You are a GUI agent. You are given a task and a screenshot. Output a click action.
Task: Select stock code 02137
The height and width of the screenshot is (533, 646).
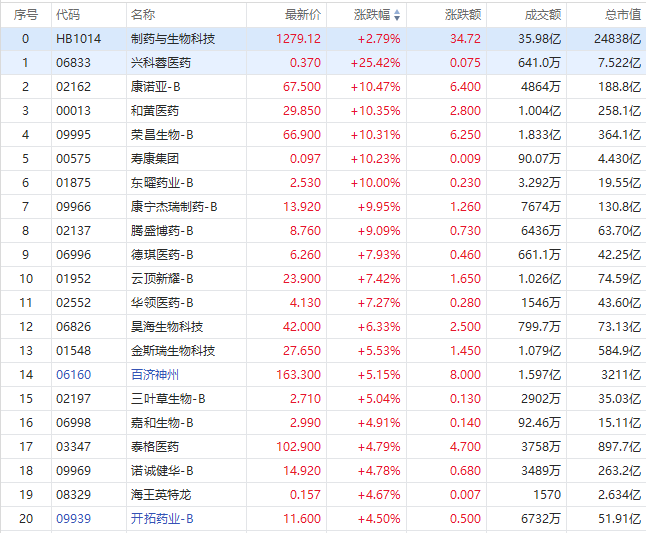pyautogui.click(x=73, y=231)
